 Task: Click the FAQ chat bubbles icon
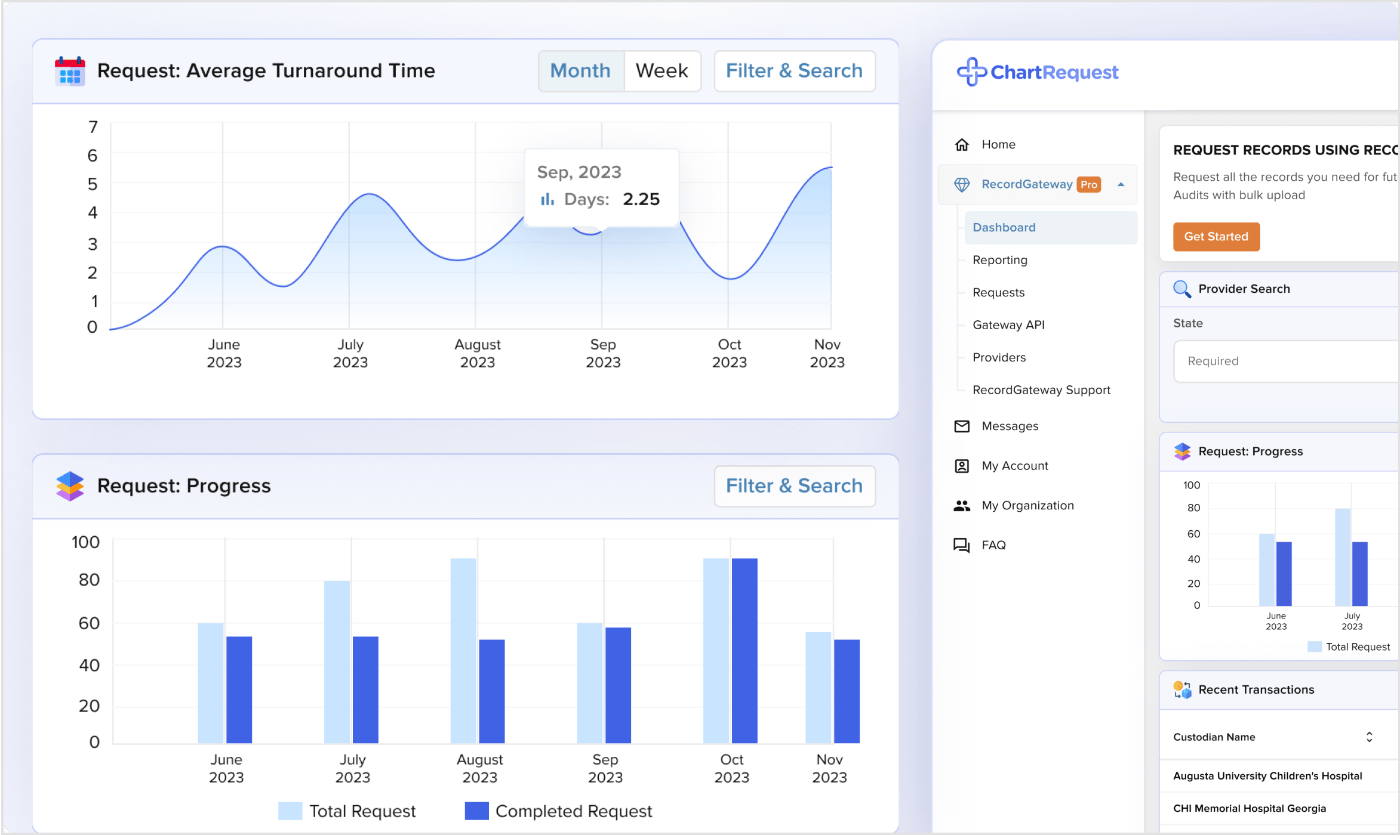(x=962, y=546)
